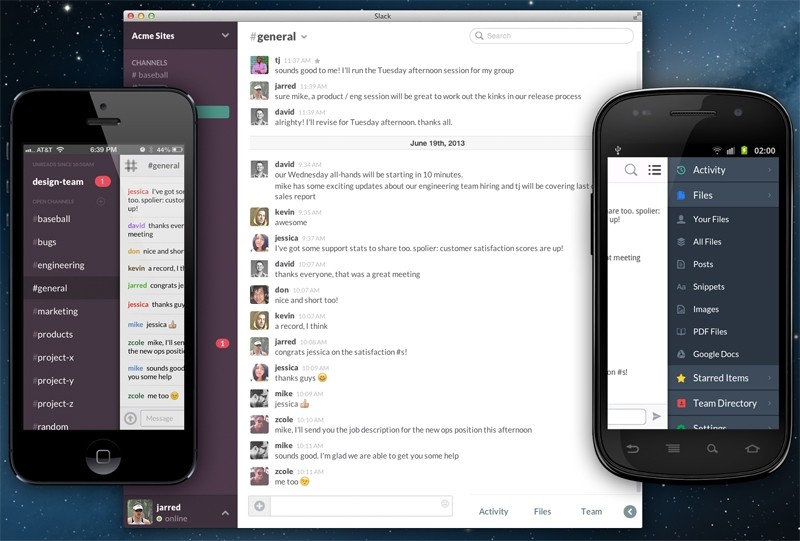Open Activity in Android side menu

(724, 170)
